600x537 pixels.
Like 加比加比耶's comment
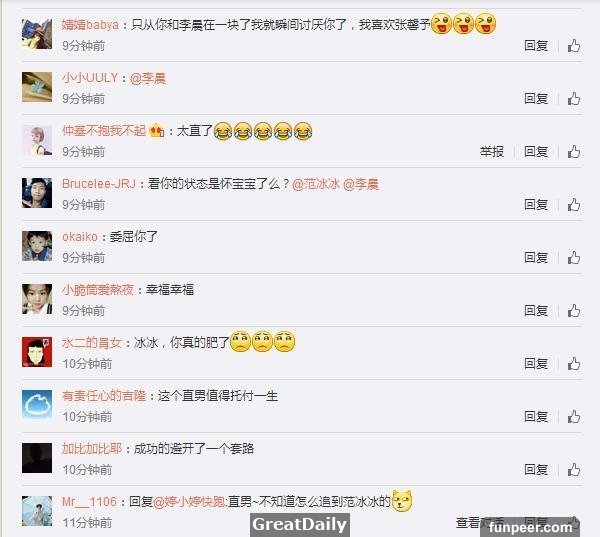(x=574, y=470)
